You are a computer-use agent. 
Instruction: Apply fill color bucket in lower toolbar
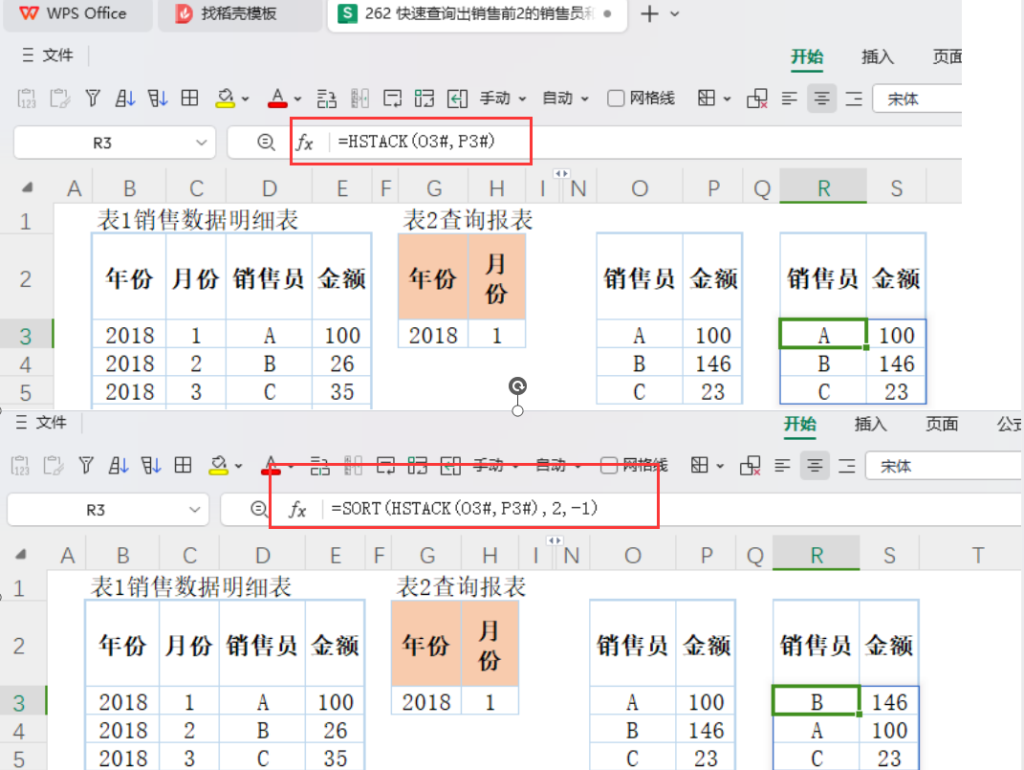point(219,466)
